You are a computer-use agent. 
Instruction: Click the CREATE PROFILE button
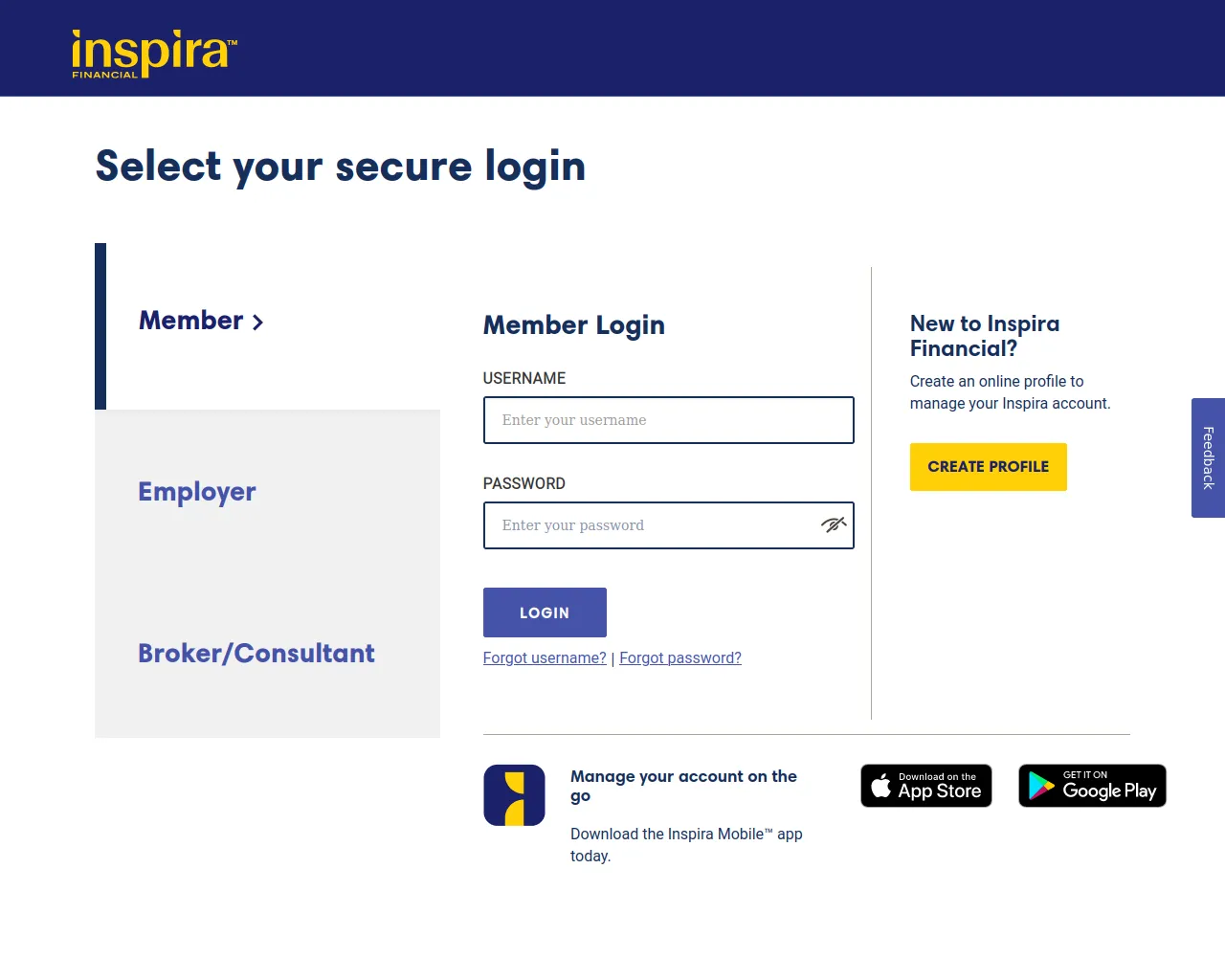pos(988,467)
